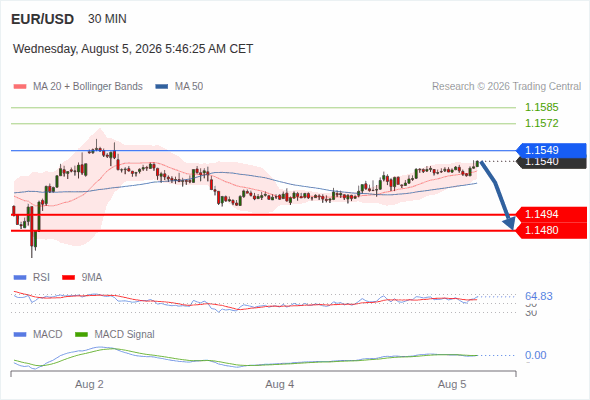
Task: Click the EUR/USD pair title
Action: [43, 19]
